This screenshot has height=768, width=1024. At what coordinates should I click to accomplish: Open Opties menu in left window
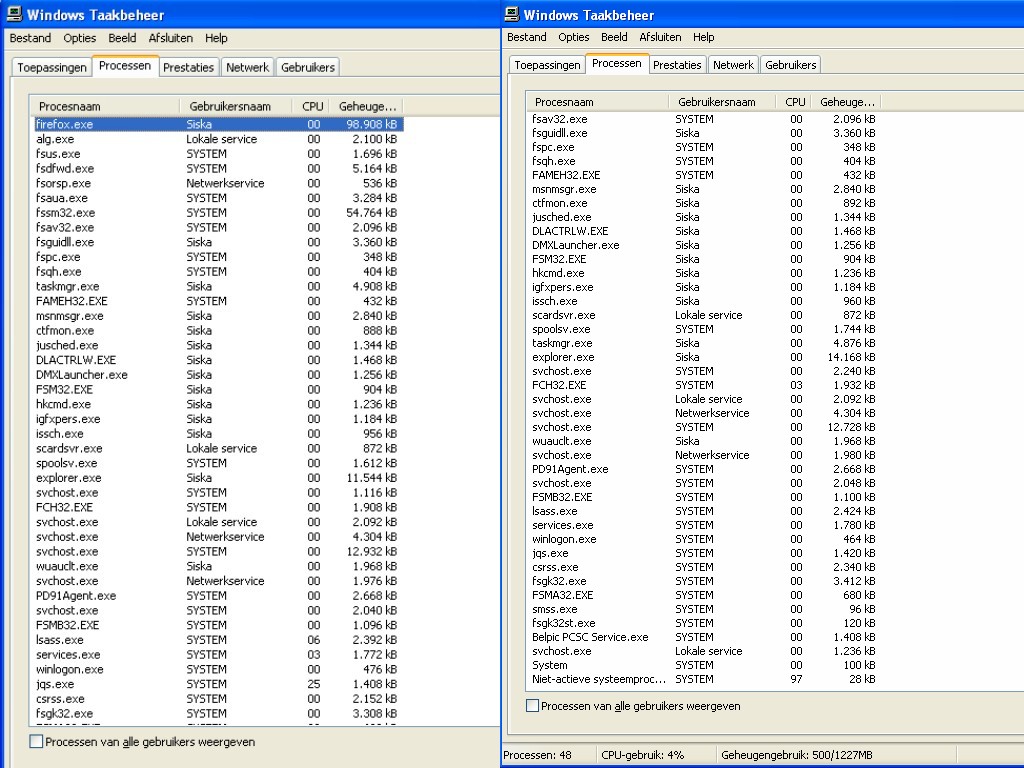click(80, 38)
